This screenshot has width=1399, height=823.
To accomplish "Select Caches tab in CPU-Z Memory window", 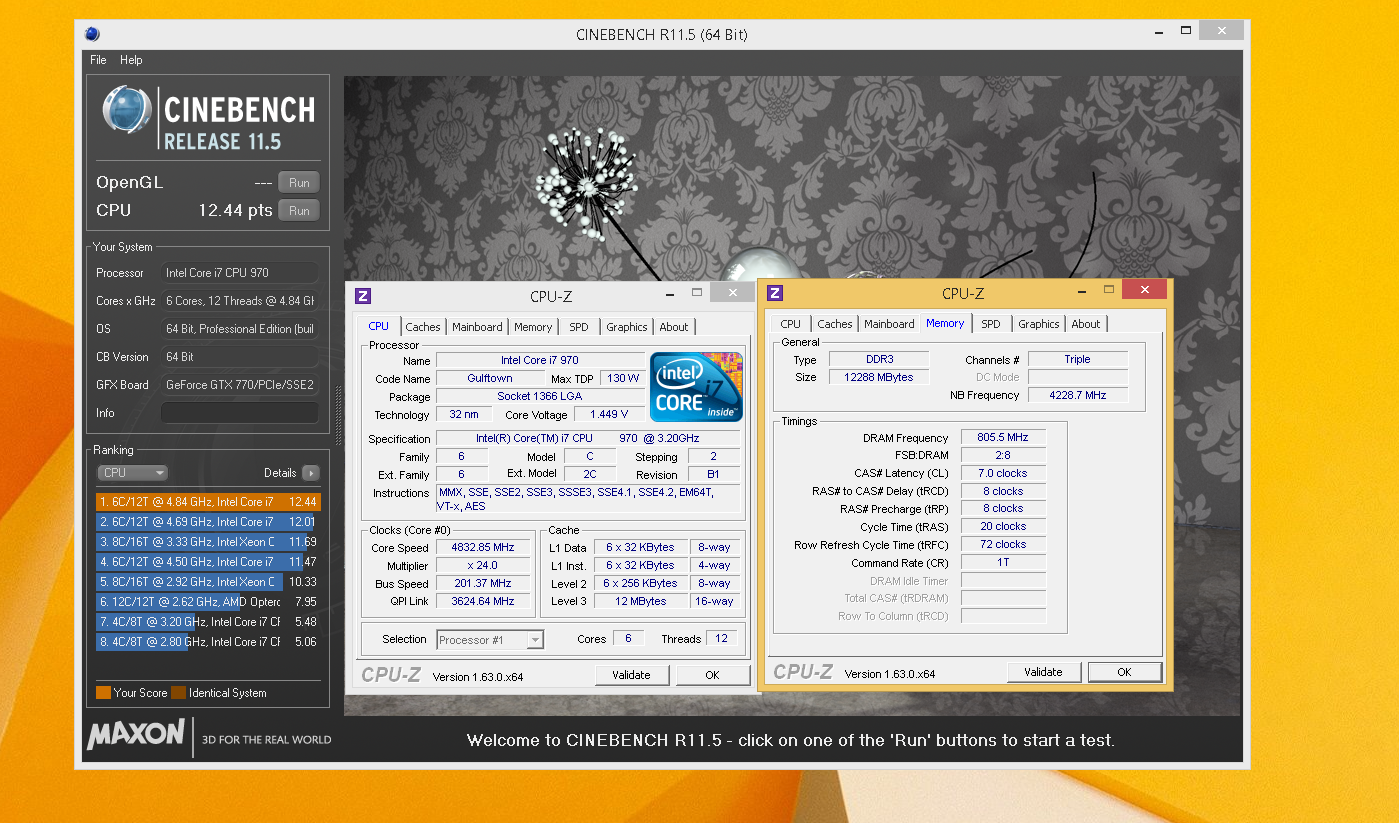I will coord(835,324).
